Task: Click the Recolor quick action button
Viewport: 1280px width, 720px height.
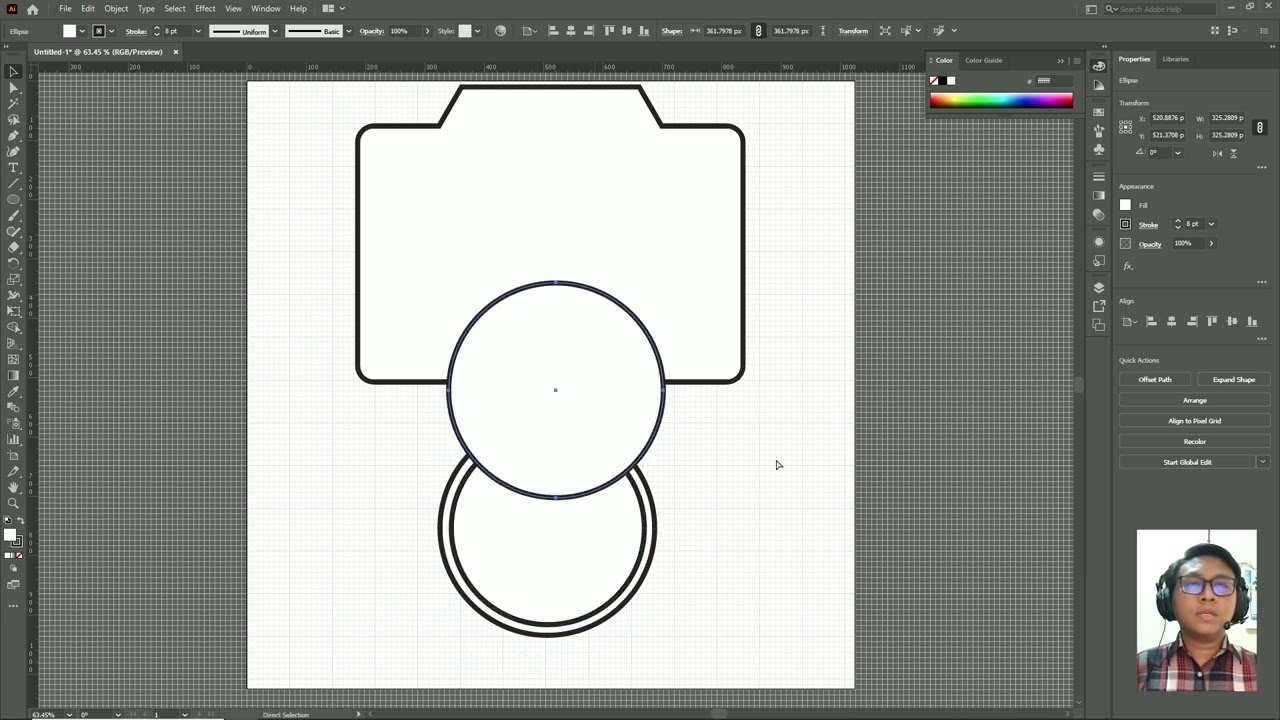Action: [x=1194, y=441]
